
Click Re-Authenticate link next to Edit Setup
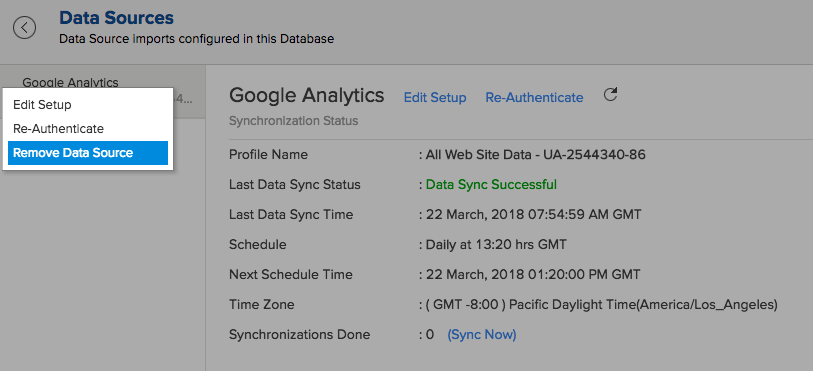534,97
